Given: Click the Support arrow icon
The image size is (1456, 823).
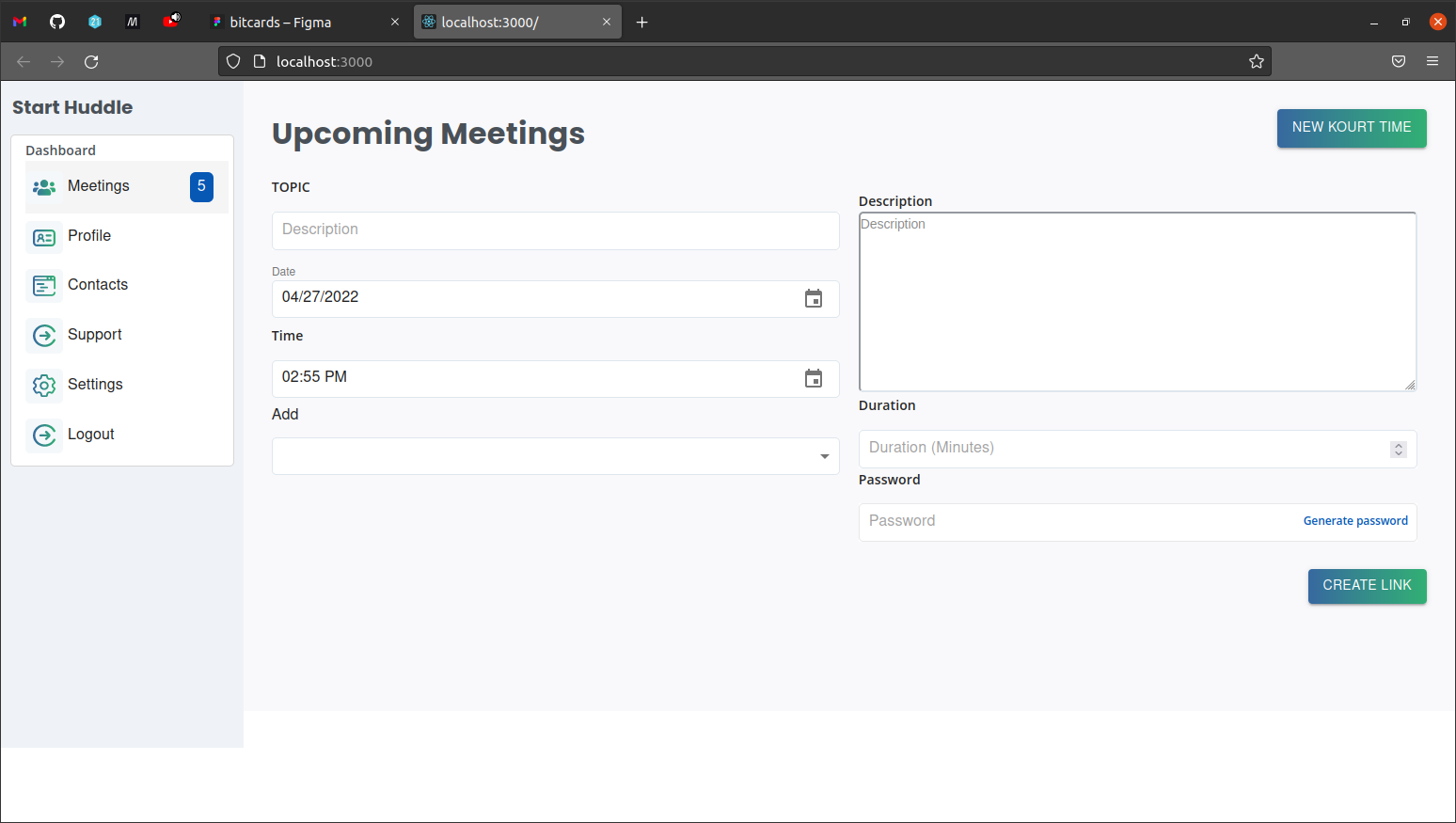Looking at the screenshot, I should [x=44, y=336].
